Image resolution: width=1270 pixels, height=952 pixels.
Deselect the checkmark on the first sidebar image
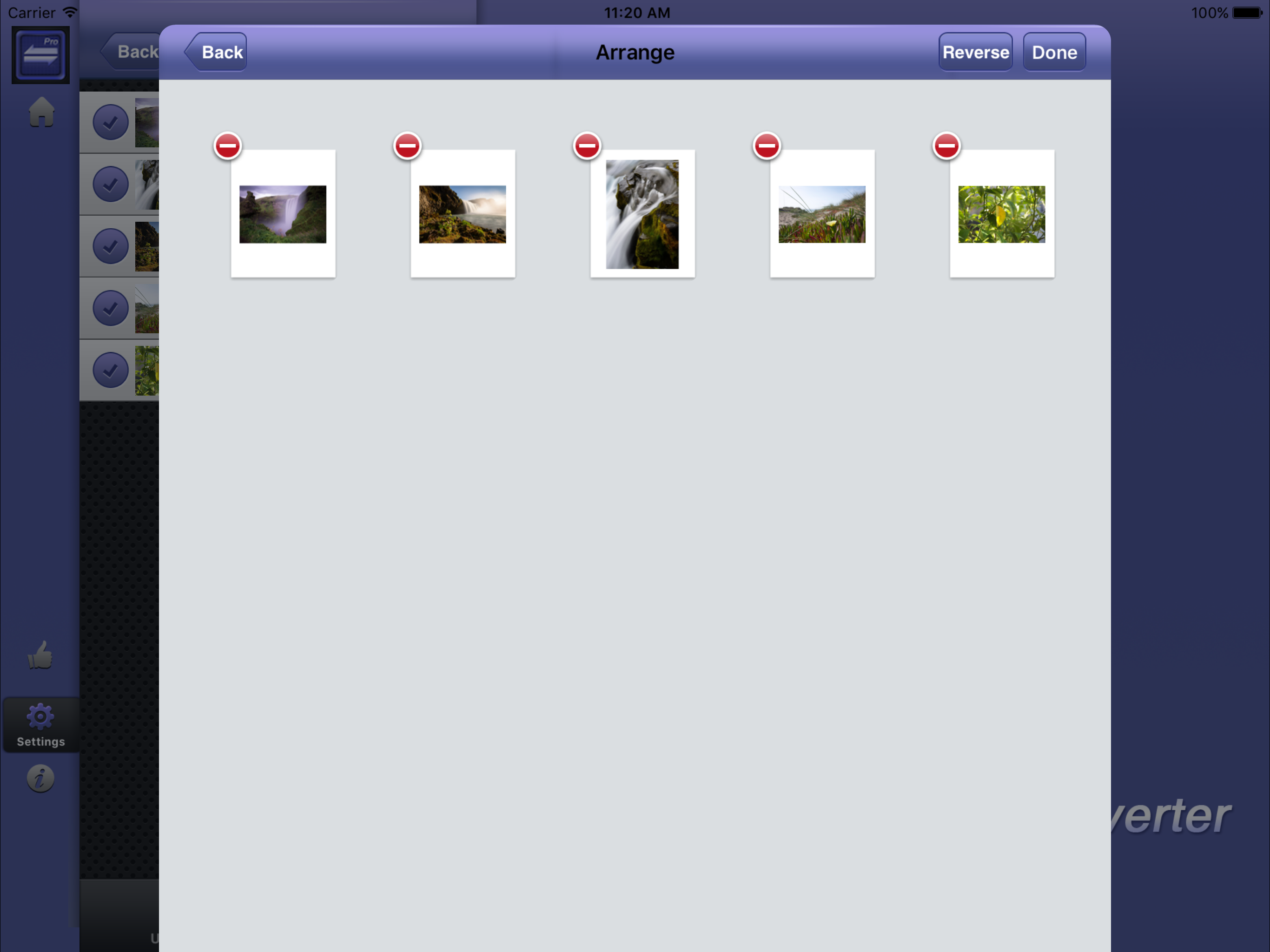coord(110,122)
